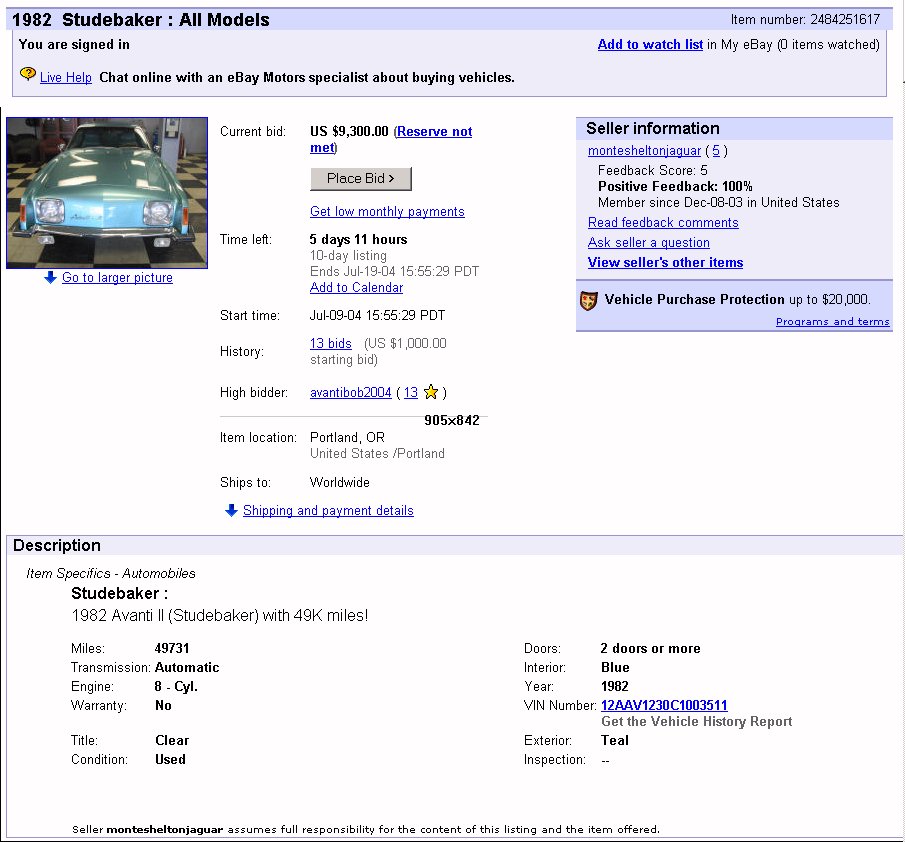The width and height of the screenshot is (905, 842).
Task: Click the Vehicle Purchase Protection shield icon
Action: pos(589,300)
